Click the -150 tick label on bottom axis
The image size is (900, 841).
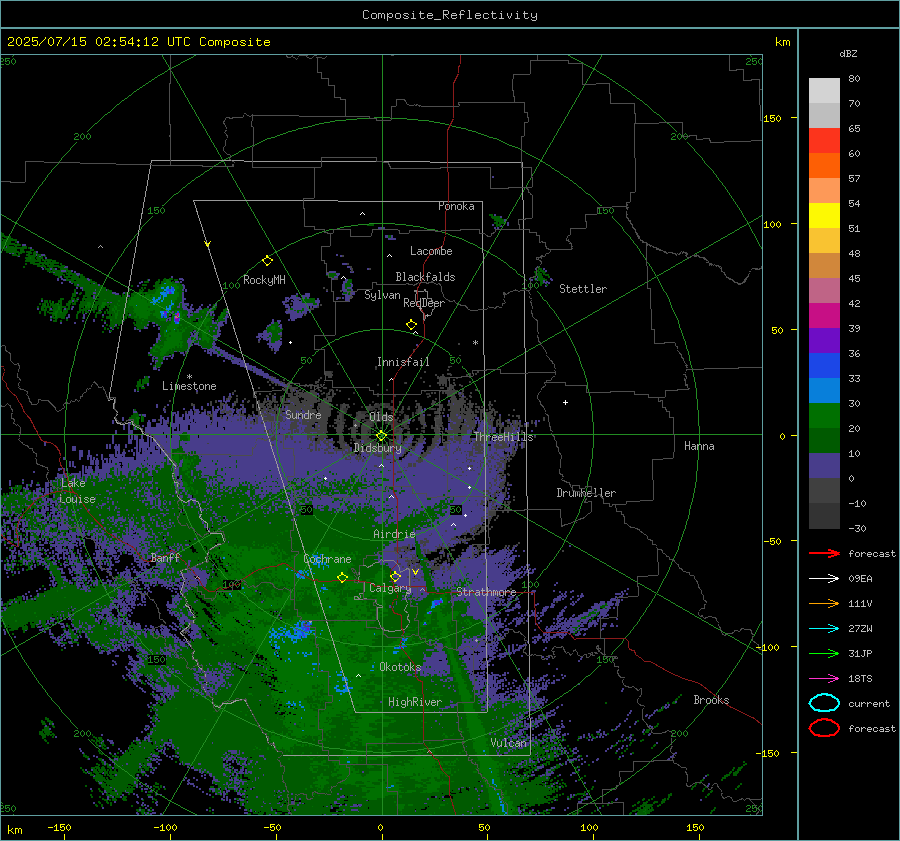[59, 828]
